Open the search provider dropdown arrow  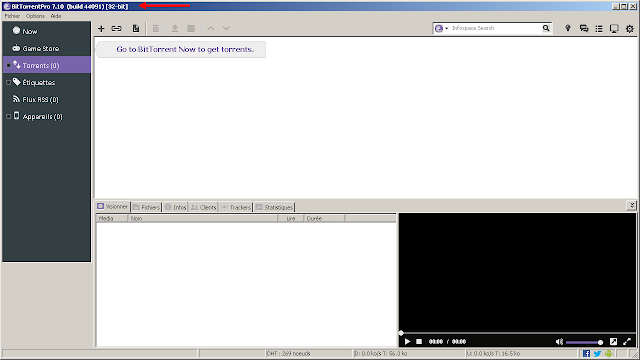pyautogui.click(x=446, y=28)
